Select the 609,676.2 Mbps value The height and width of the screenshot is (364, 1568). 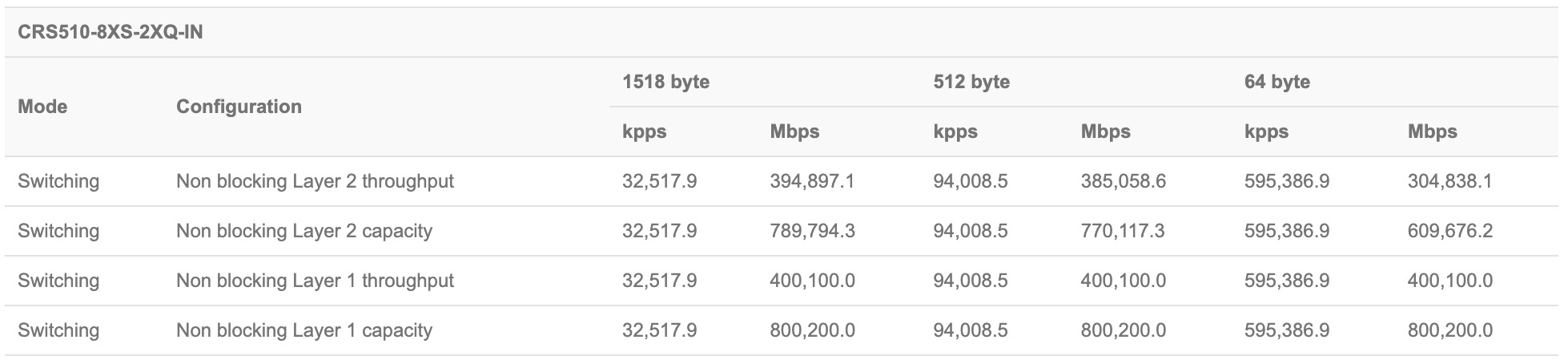coord(1449,231)
